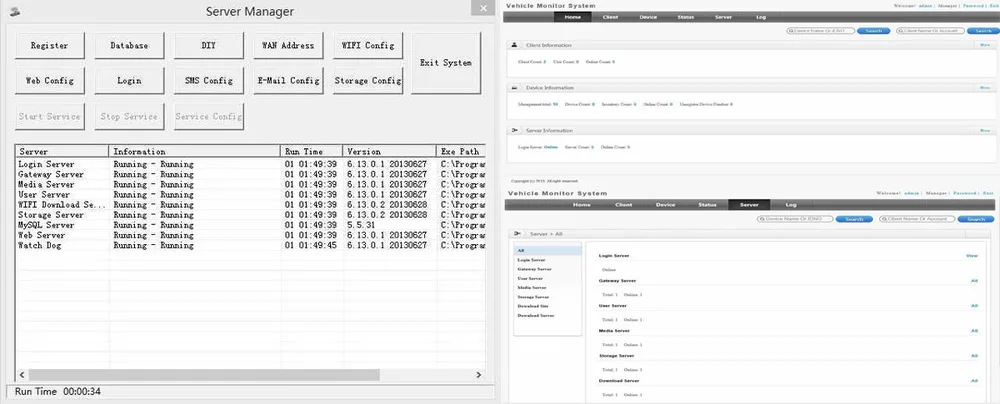Click the icon beside Device Information heading
Screen dimensions: 1000x404
(513, 88)
